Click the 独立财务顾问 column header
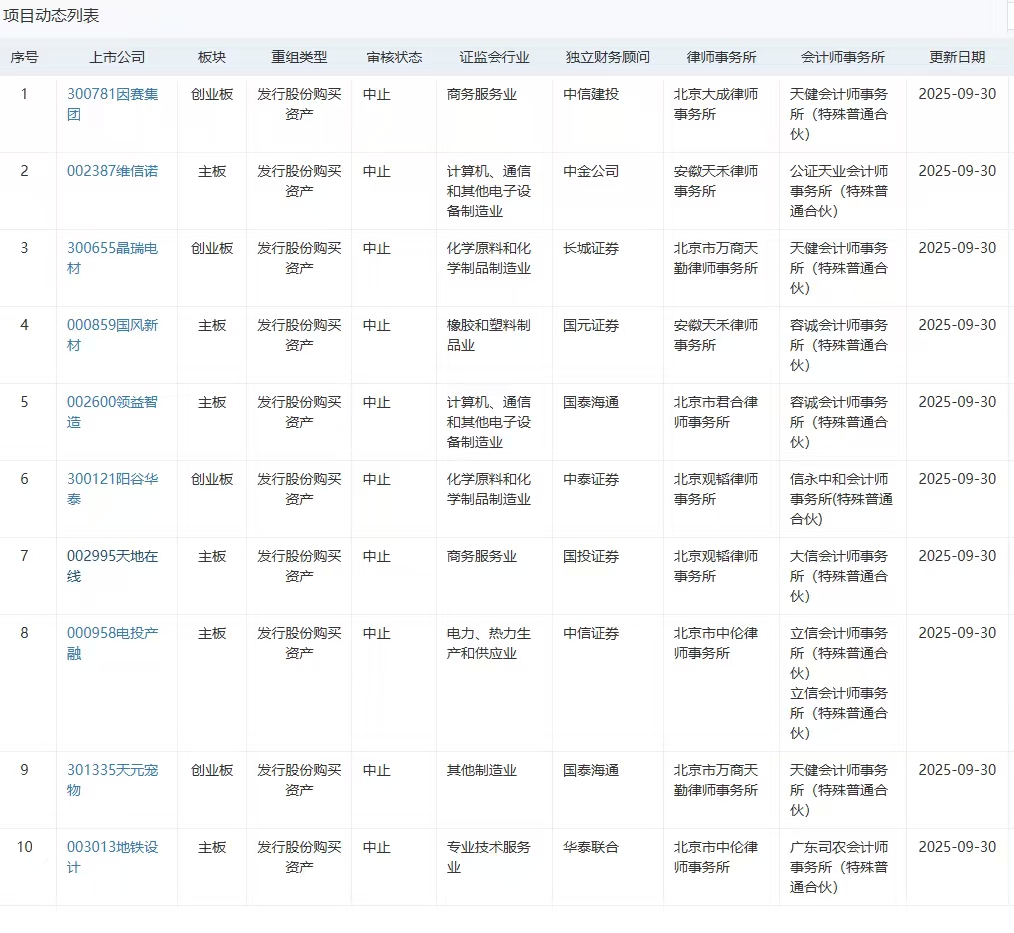The height and width of the screenshot is (933, 1014). (608, 58)
